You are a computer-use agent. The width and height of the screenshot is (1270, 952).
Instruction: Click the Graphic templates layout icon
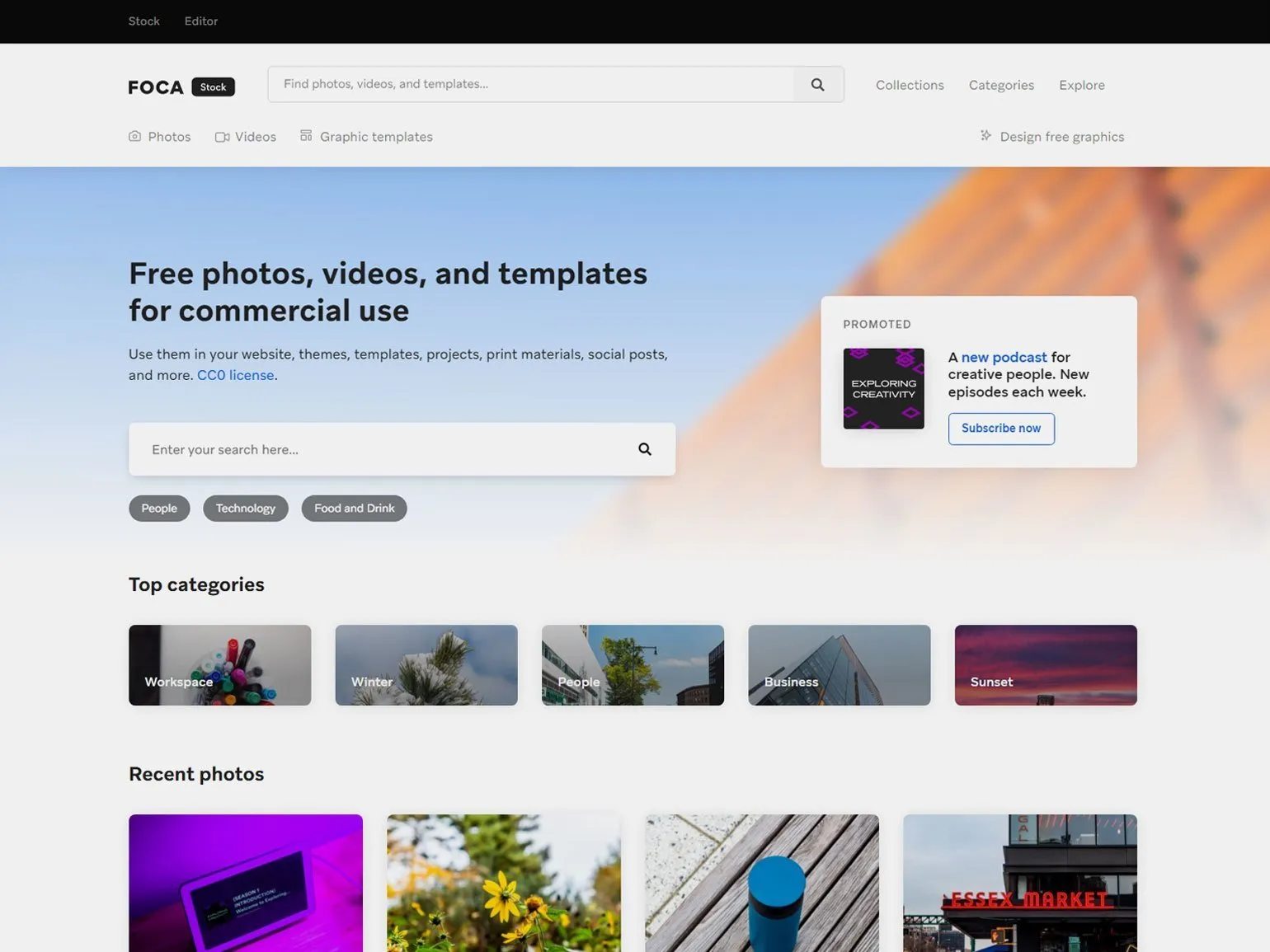[306, 136]
